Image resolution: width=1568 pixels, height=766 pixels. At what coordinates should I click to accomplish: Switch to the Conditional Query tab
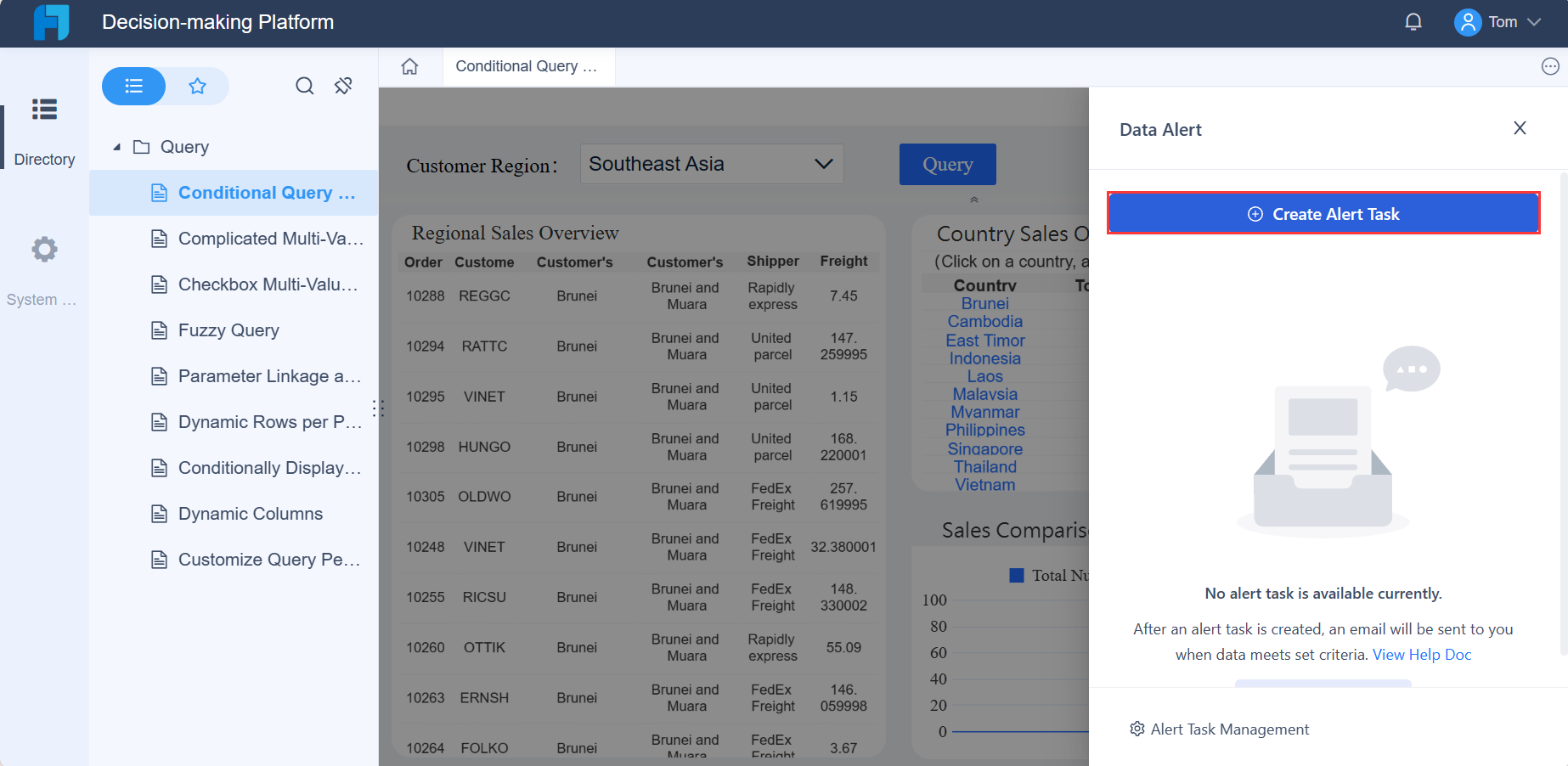pos(527,65)
